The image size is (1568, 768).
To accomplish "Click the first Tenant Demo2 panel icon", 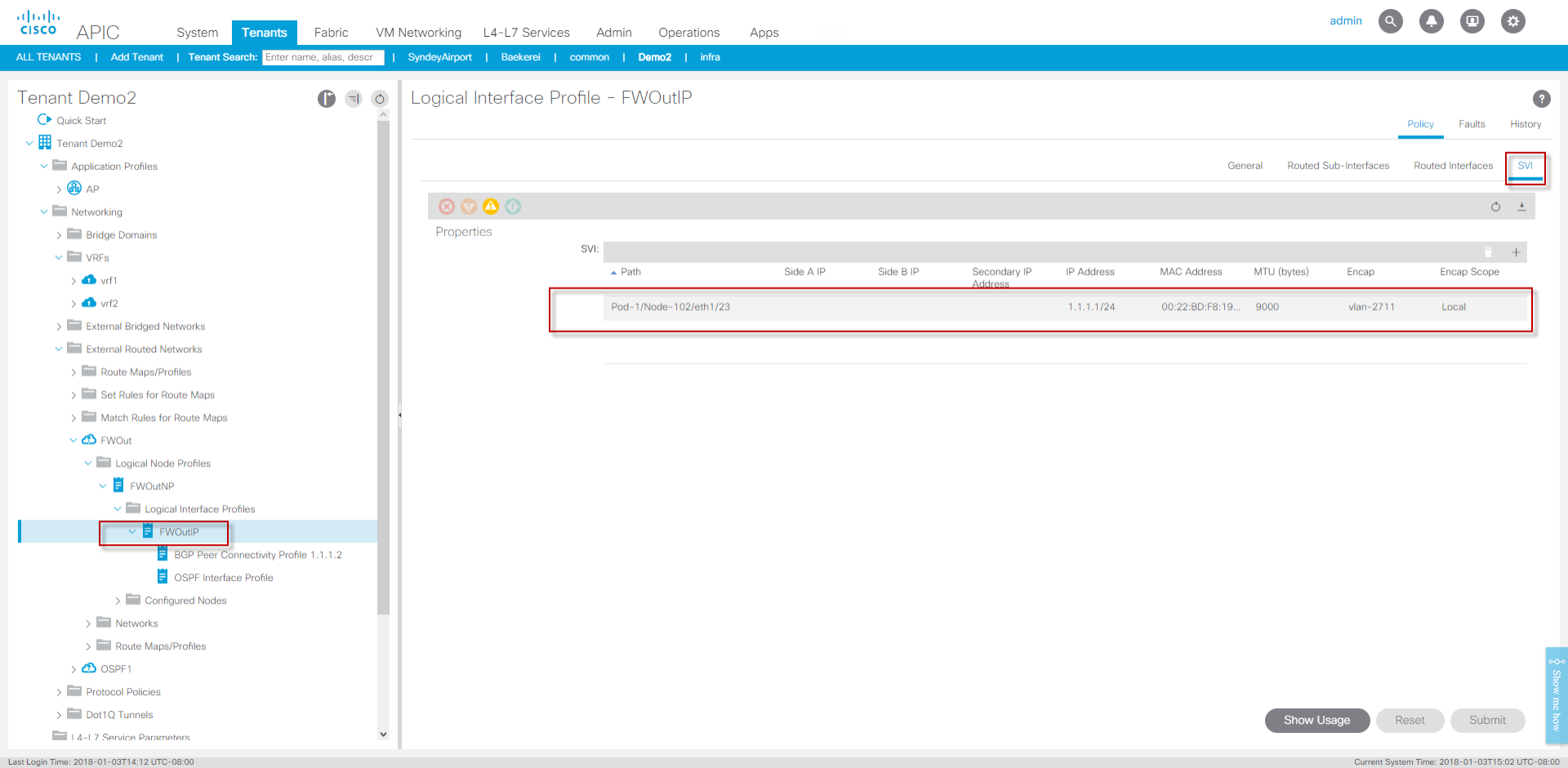I will [327, 99].
